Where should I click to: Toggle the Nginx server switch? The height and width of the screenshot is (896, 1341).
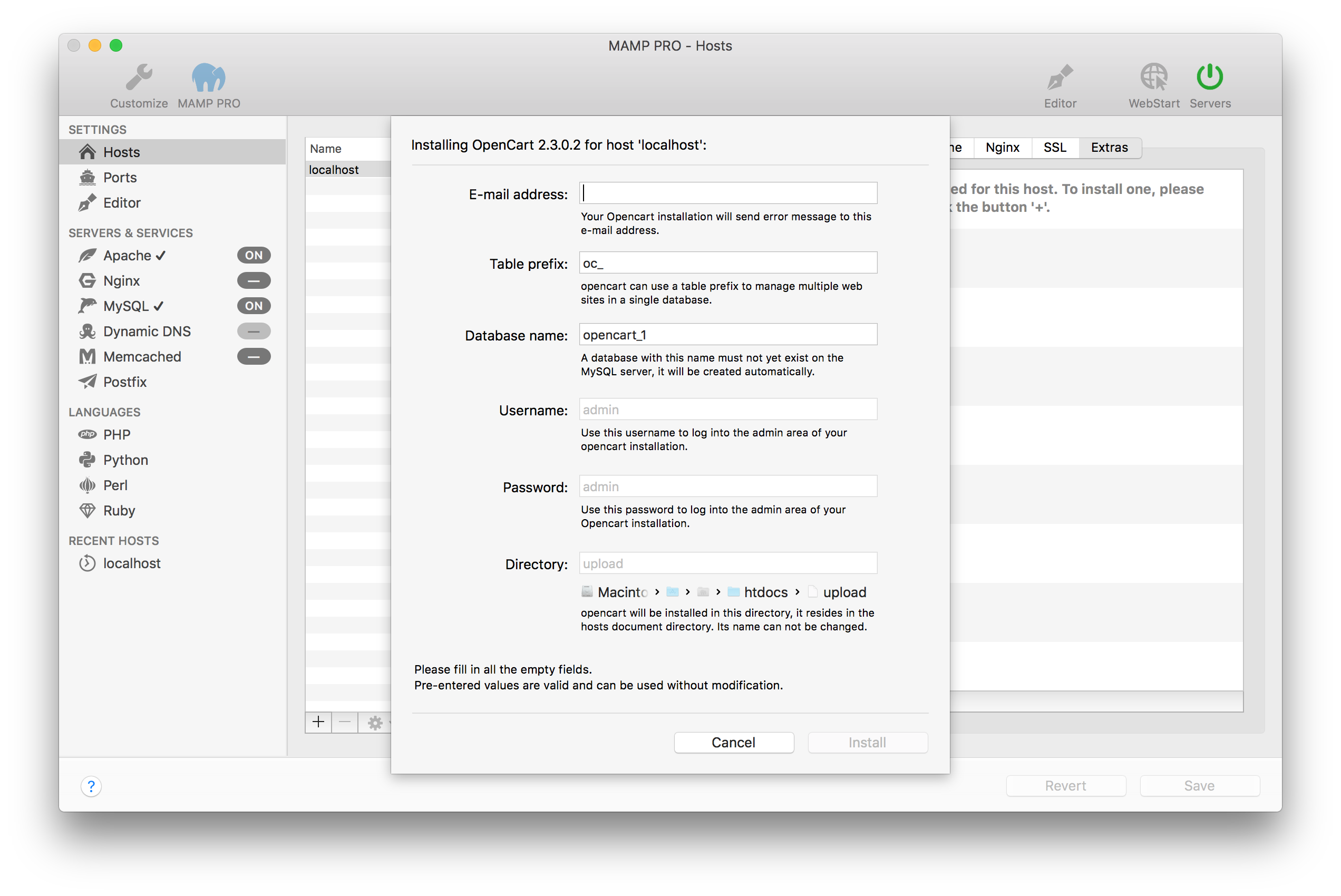point(254,280)
